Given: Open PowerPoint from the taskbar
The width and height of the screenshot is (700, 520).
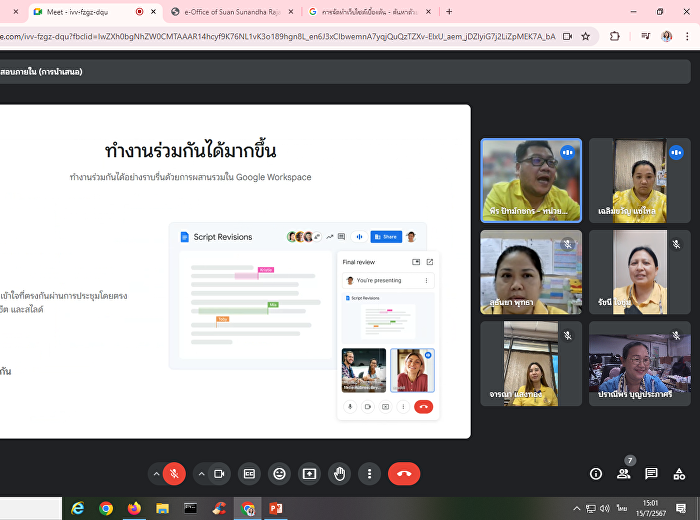Looking at the screenshot, I should 275,508.
